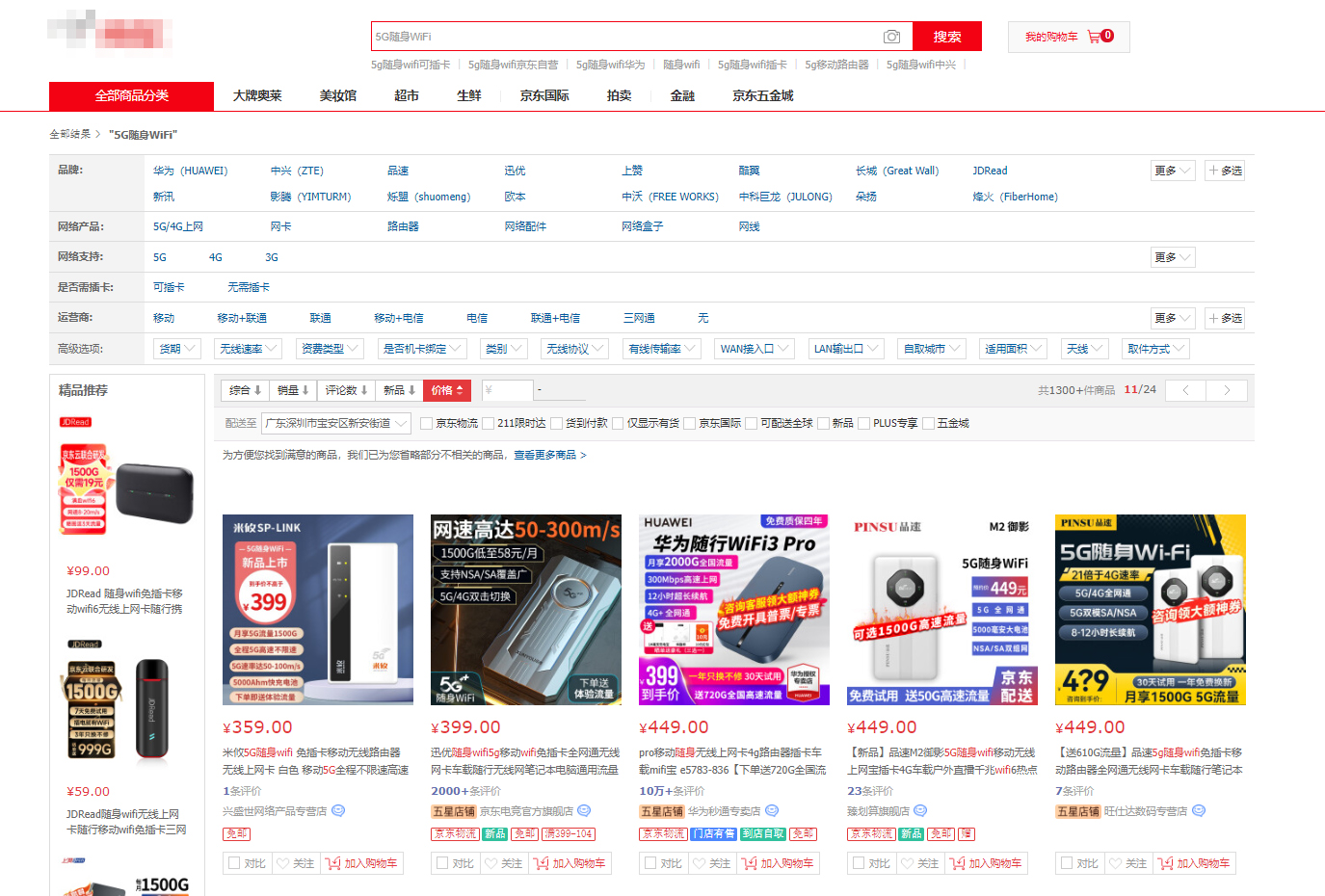1325x896 pixels.
Task: Click the next page arrow icon
Action: click(1226, 390)
